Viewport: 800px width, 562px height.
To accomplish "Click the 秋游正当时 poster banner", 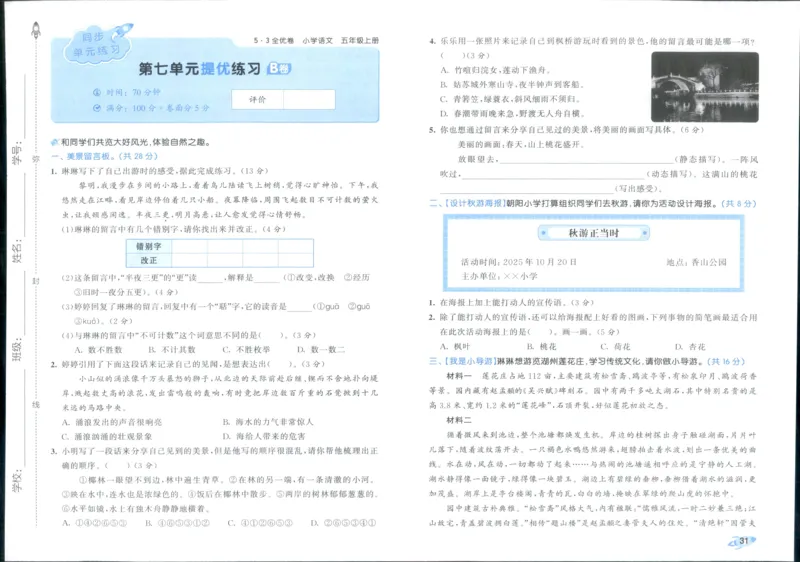I will click(x=593, y=233).
